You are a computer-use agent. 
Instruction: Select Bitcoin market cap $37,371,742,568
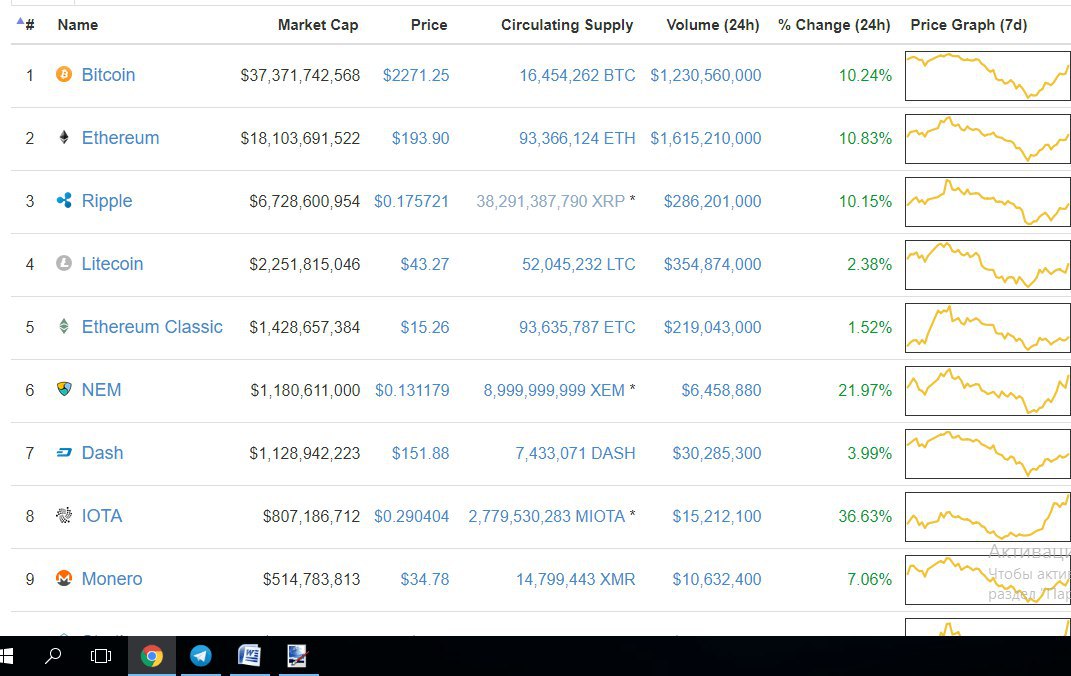click(x=300, y=75)
